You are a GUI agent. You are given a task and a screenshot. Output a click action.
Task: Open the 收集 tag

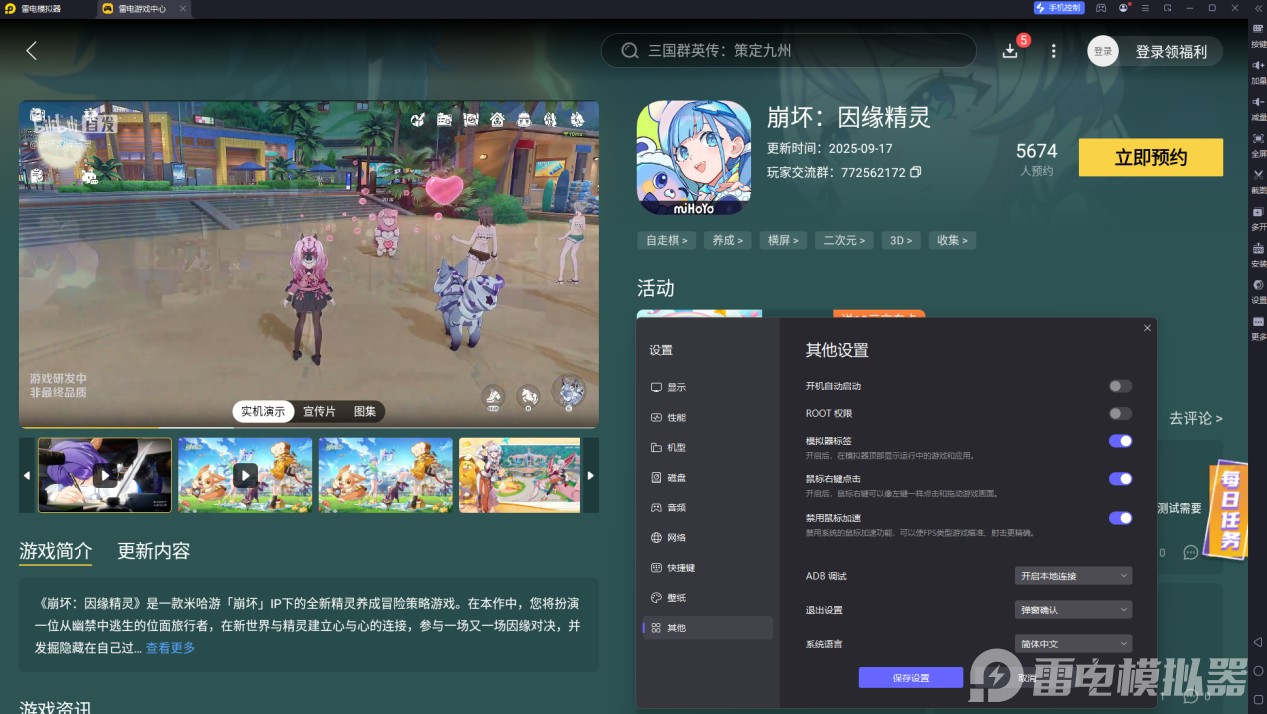click(x=952, y=240)
